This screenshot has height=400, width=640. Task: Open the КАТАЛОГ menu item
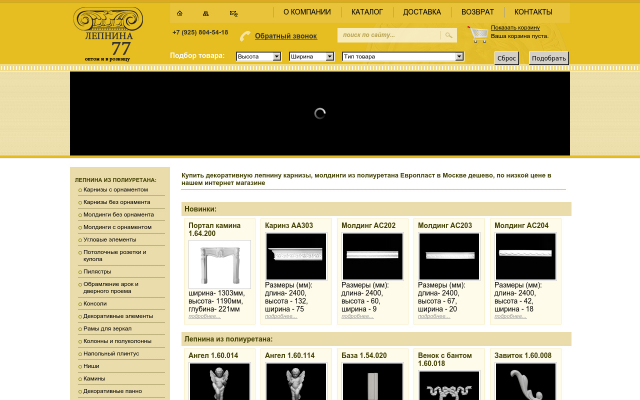tap(367, 12)
